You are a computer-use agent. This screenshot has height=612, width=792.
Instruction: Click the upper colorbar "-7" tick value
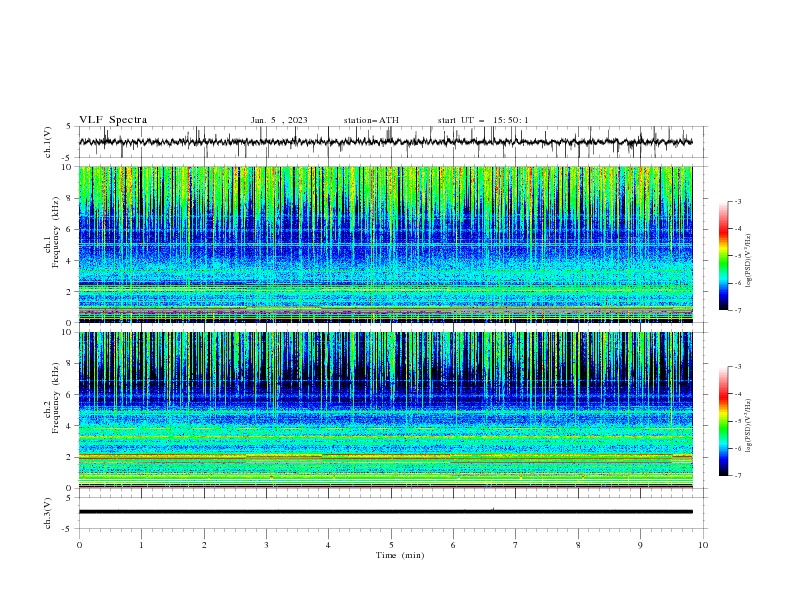tap(738, 310)
